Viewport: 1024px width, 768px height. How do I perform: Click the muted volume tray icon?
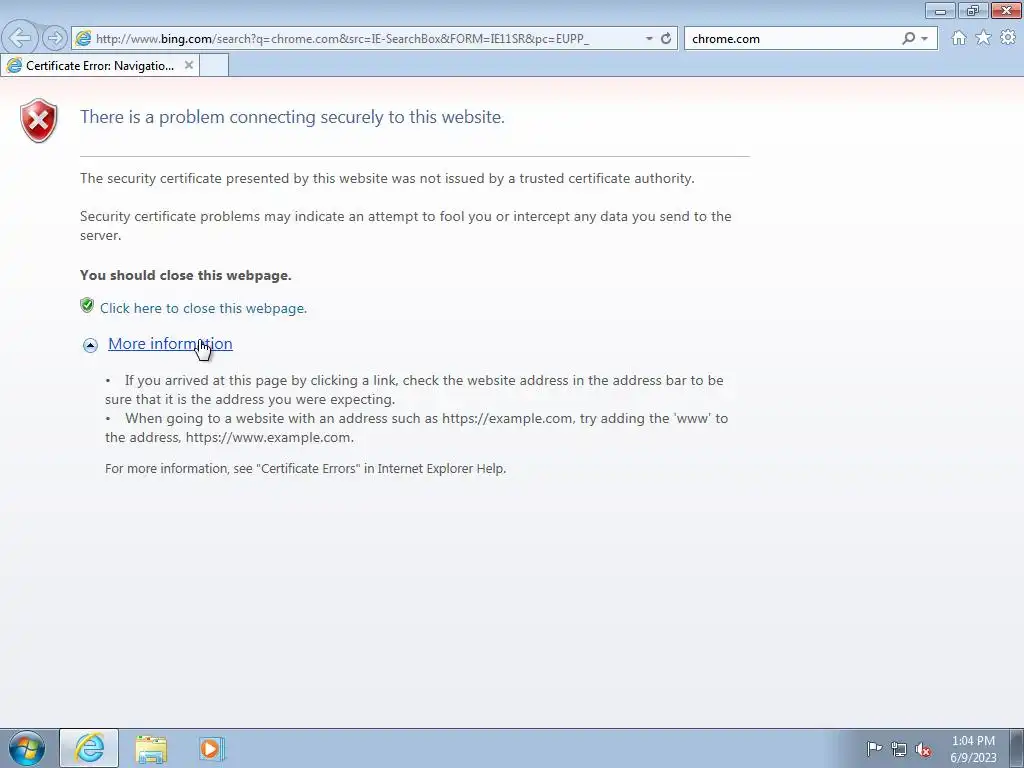coord(923,749)
